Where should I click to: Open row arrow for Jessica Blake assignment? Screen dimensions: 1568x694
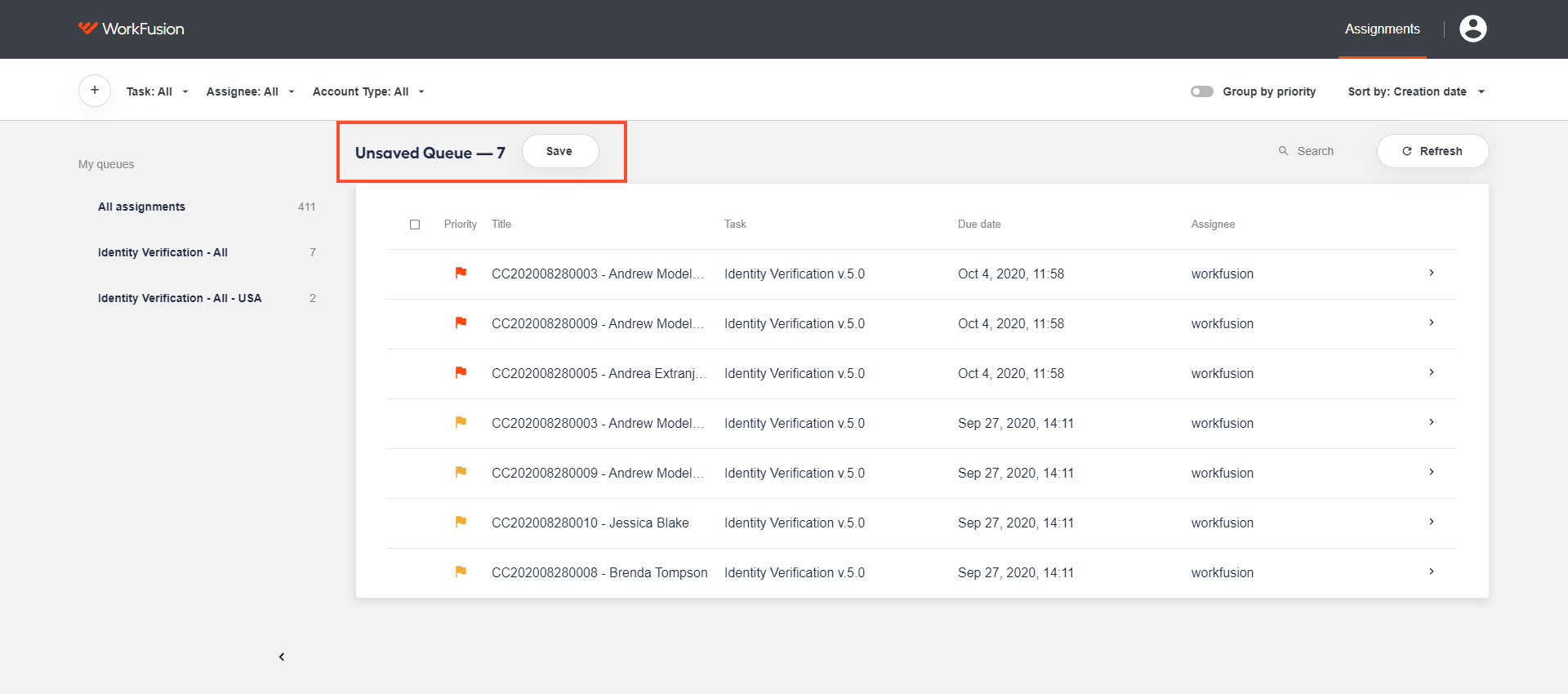point(1432,522)
